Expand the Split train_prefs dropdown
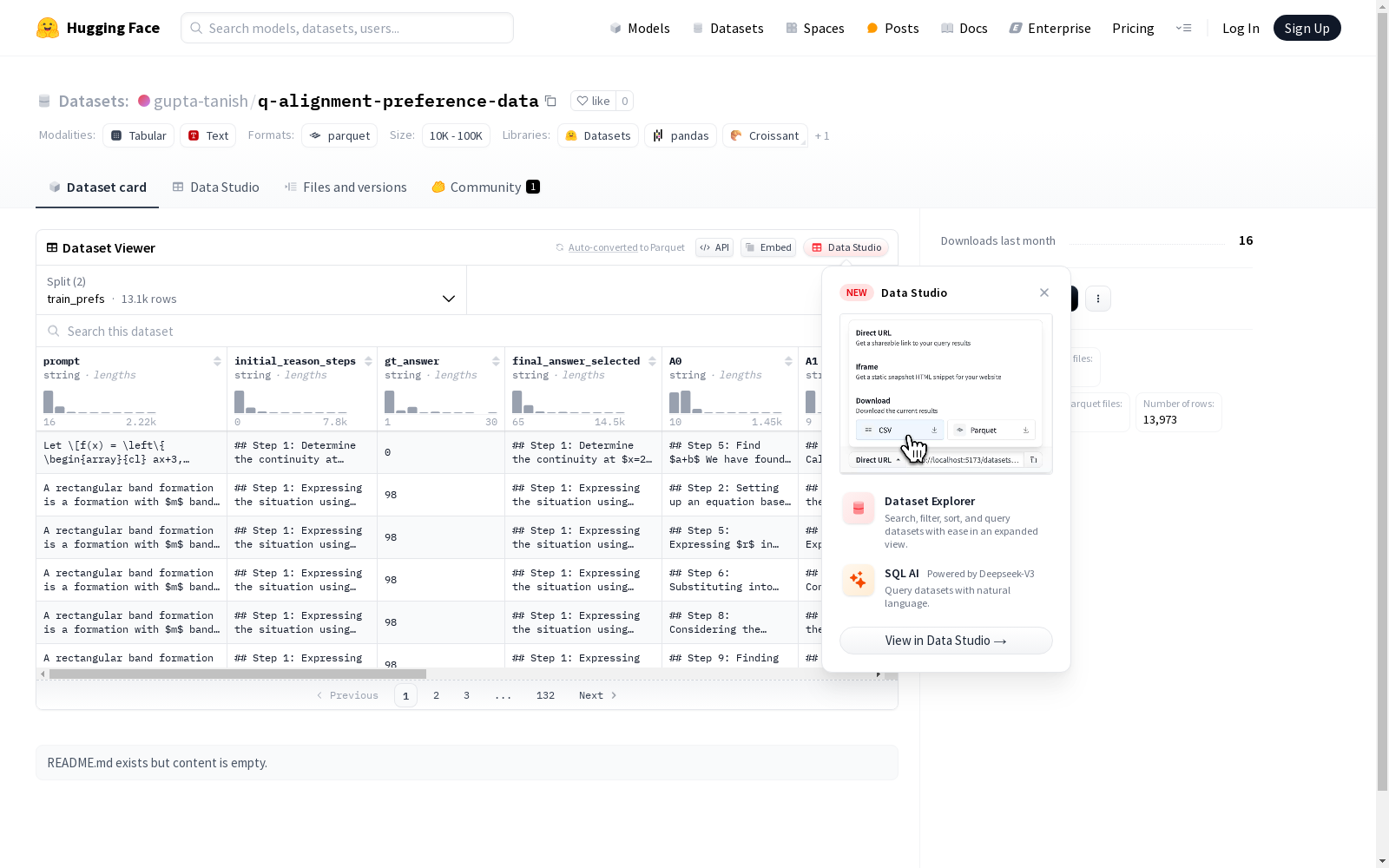This screenshot has height=868, width=1389. coord(252,290)
